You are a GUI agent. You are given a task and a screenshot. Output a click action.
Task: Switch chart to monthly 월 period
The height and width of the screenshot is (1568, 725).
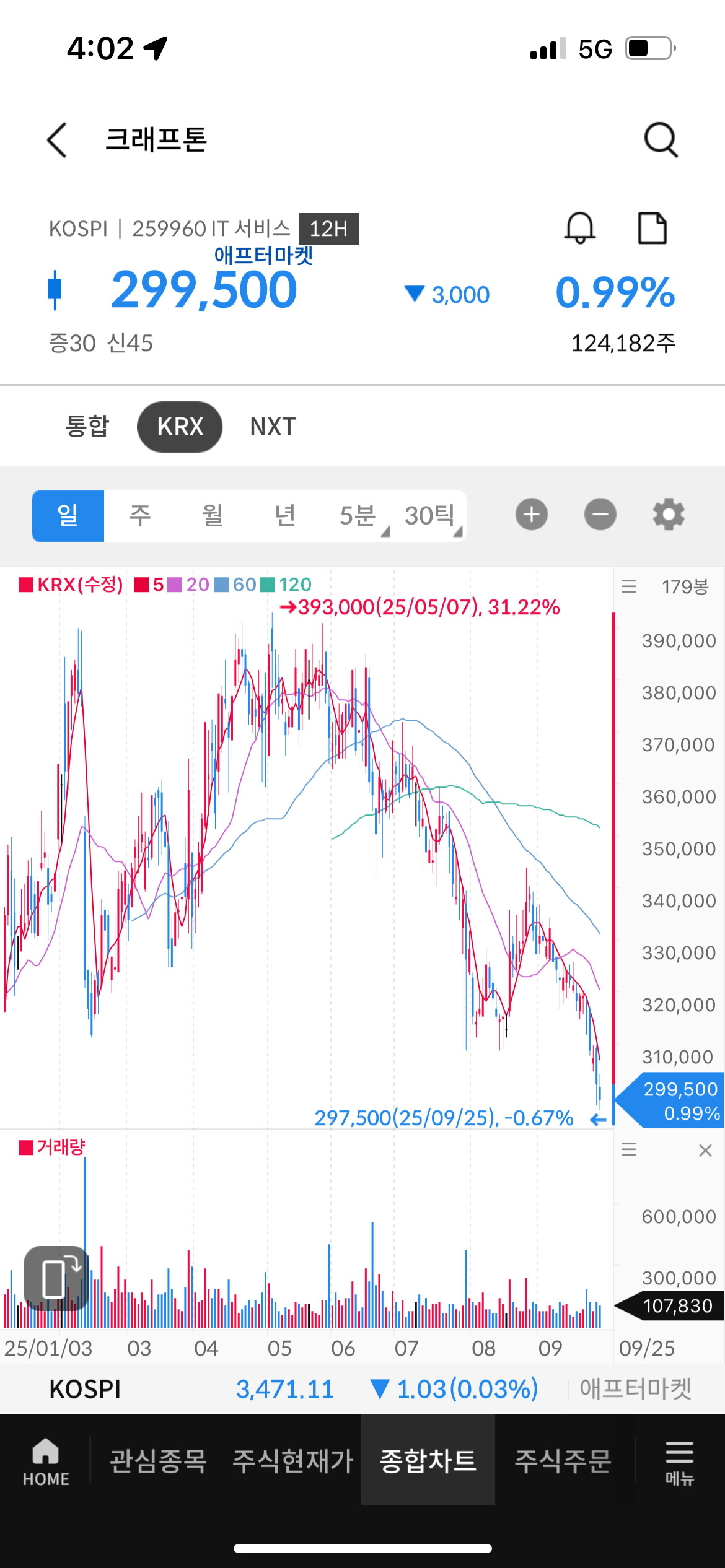click(213, 516)
